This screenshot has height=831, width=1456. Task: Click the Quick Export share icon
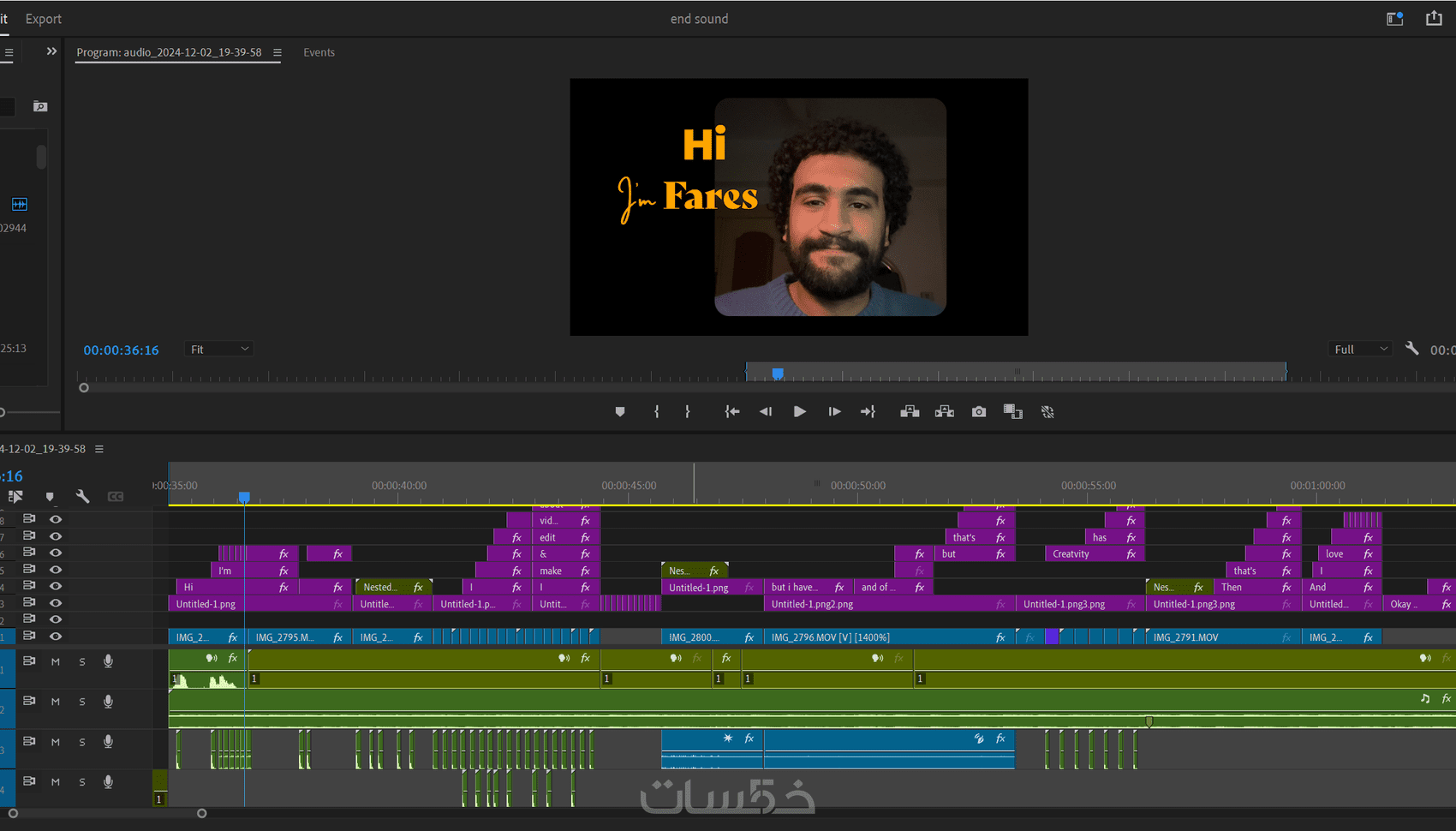tap(1434, 19)
